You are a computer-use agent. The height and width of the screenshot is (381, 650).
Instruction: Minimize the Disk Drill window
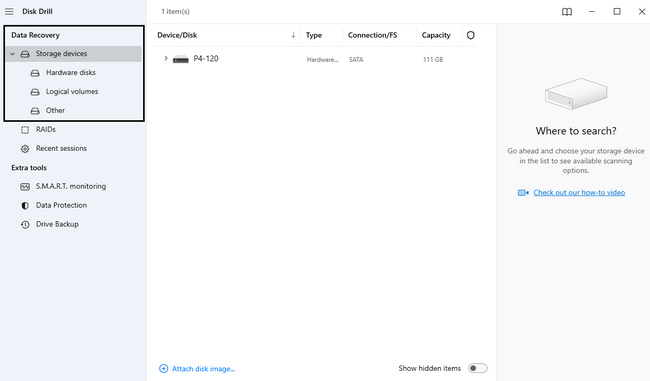pos(592,12)
